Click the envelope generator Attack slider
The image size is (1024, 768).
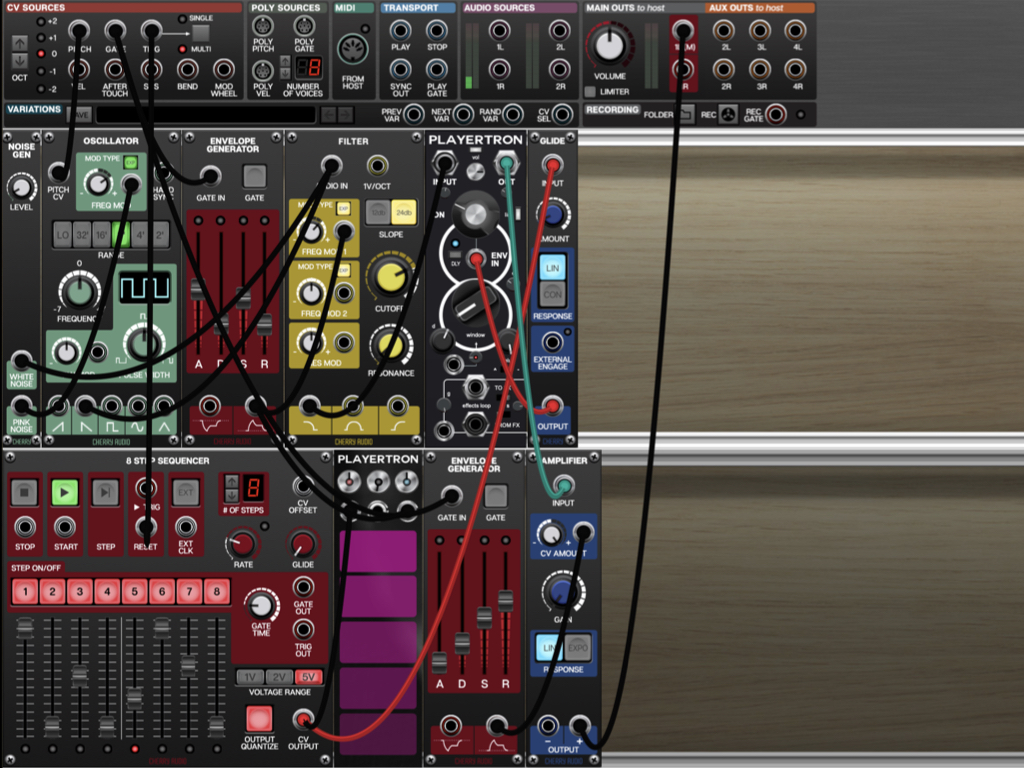click(x=198, y=290)
